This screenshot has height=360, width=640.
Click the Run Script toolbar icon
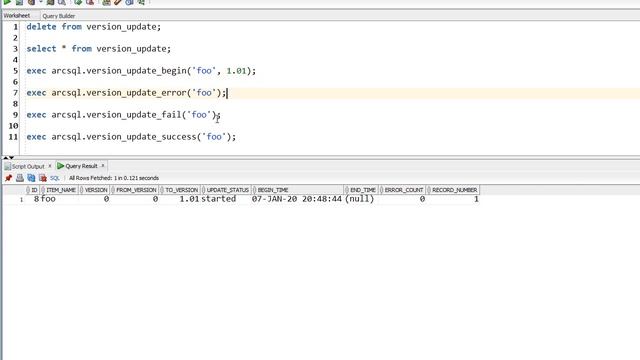pos(19,2)
